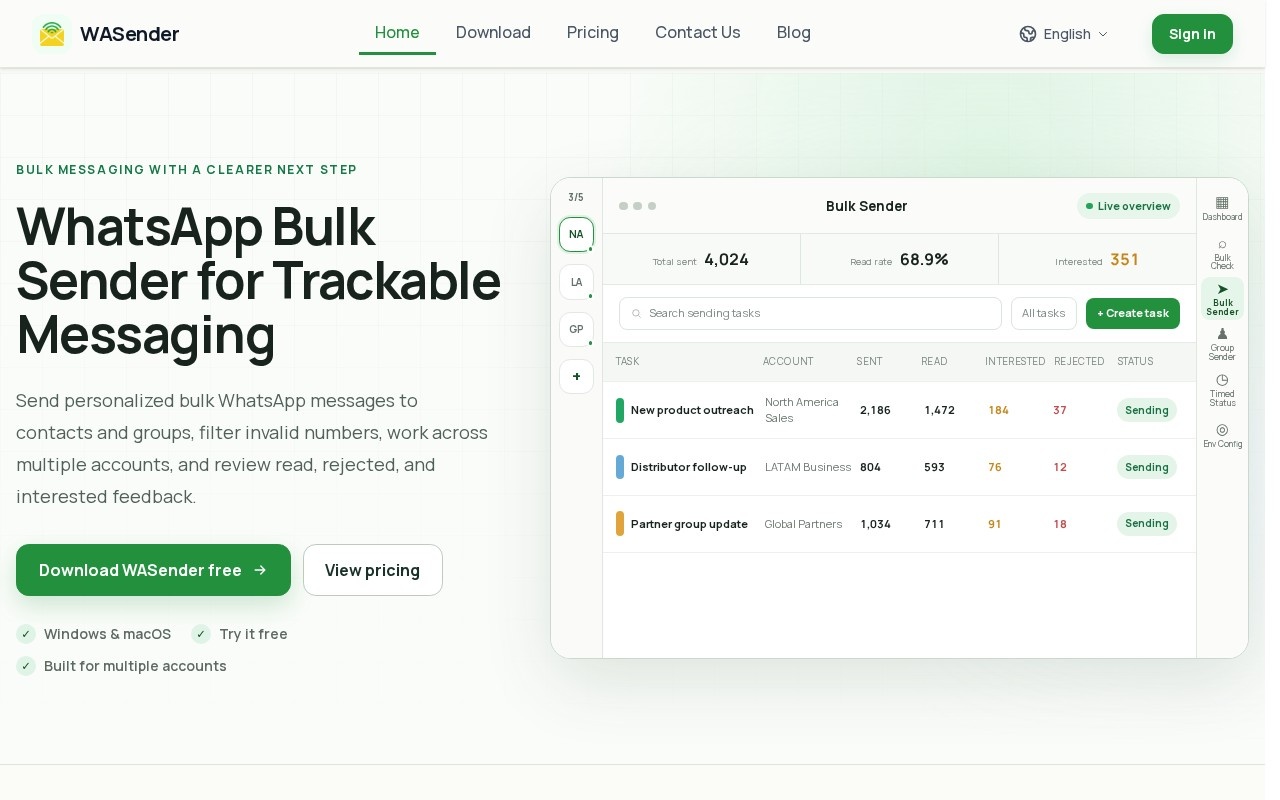1280x800 pixels.
Task: Open the Download nav item
Action: click(493, 33)
